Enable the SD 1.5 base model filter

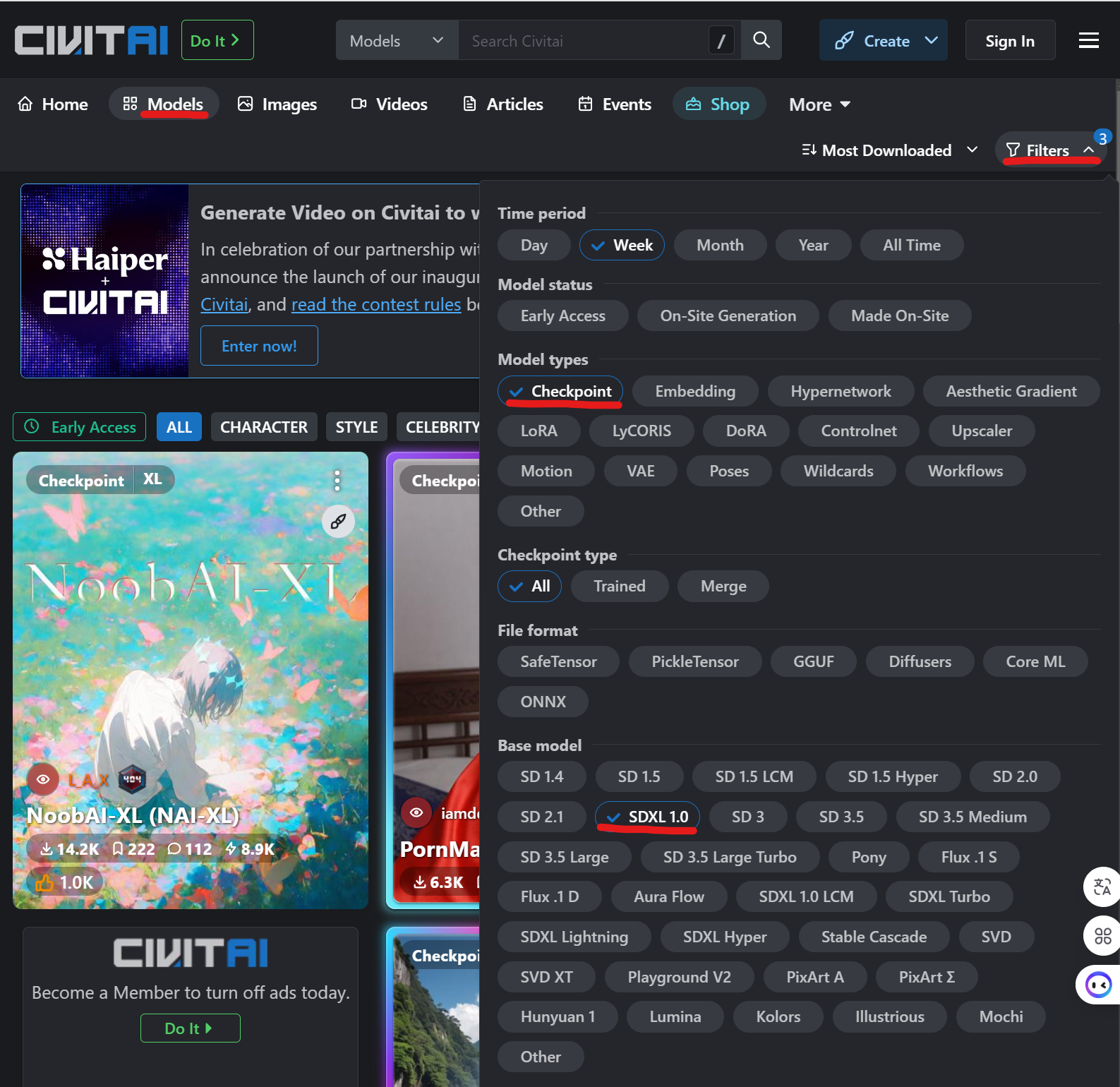(639, 777)
